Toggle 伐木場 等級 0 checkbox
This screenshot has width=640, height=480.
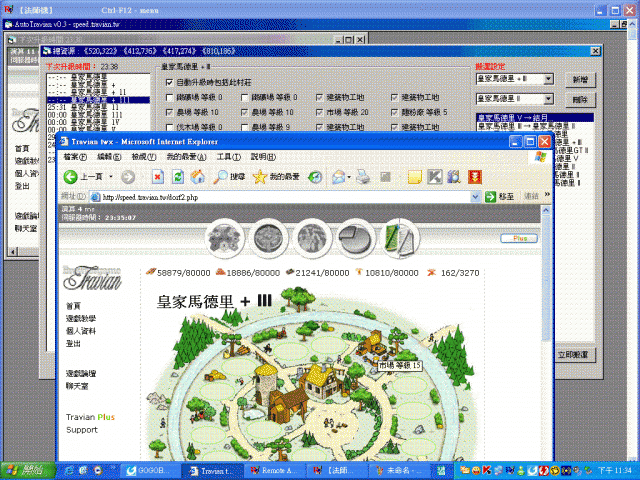click(169, 127)
